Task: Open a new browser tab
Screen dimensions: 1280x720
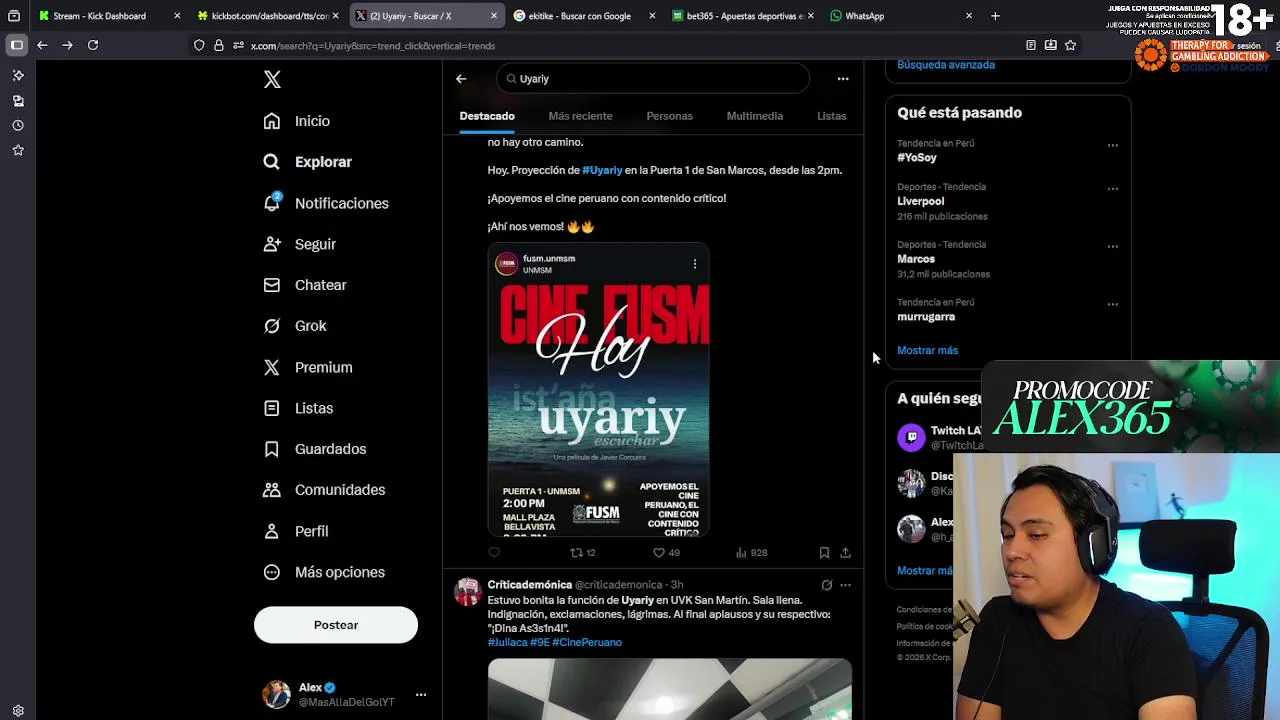Action: click(995, 16)
